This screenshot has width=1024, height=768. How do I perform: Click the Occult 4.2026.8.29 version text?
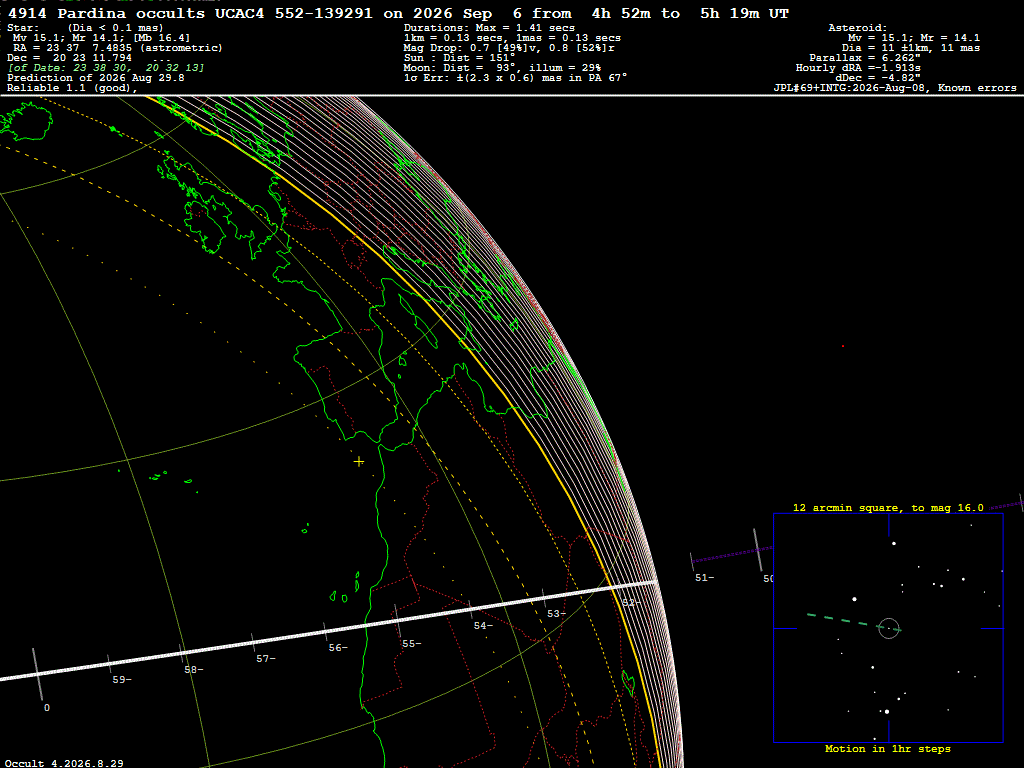tap(64, 763)
